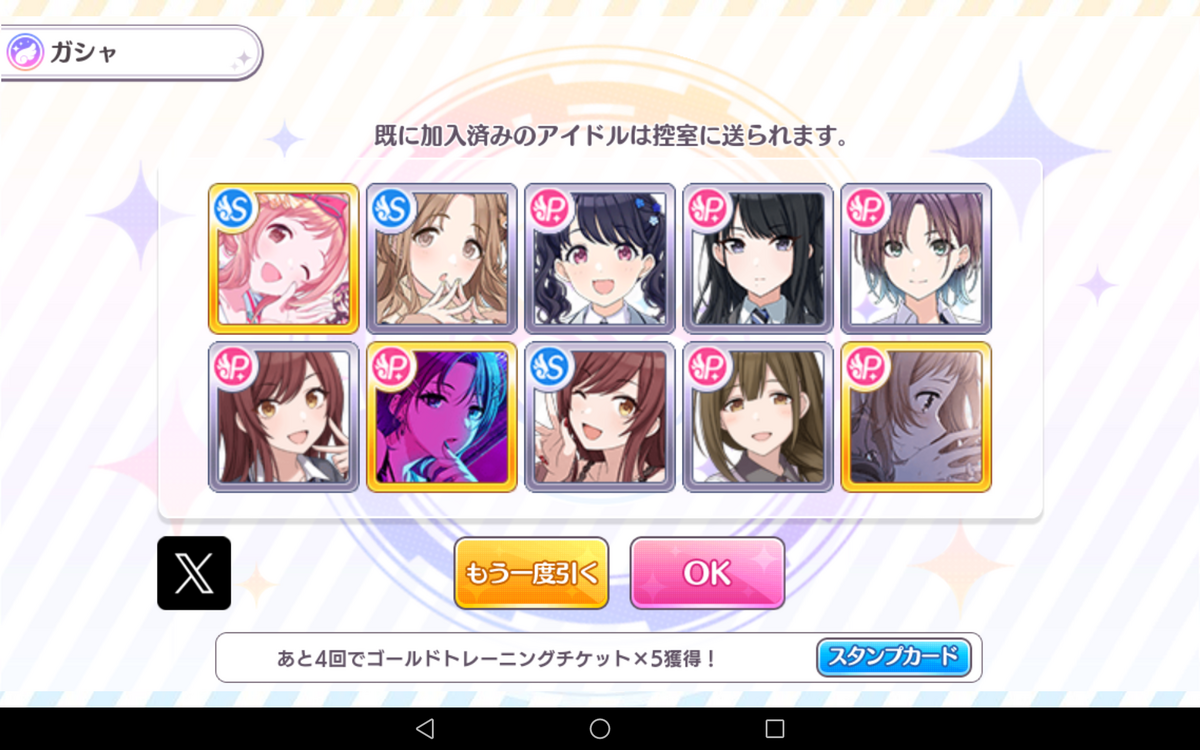This screenshot has height=750, width=1200.
Task: Select the bottom-left brown-haired idol card
Action: (284, 417)
